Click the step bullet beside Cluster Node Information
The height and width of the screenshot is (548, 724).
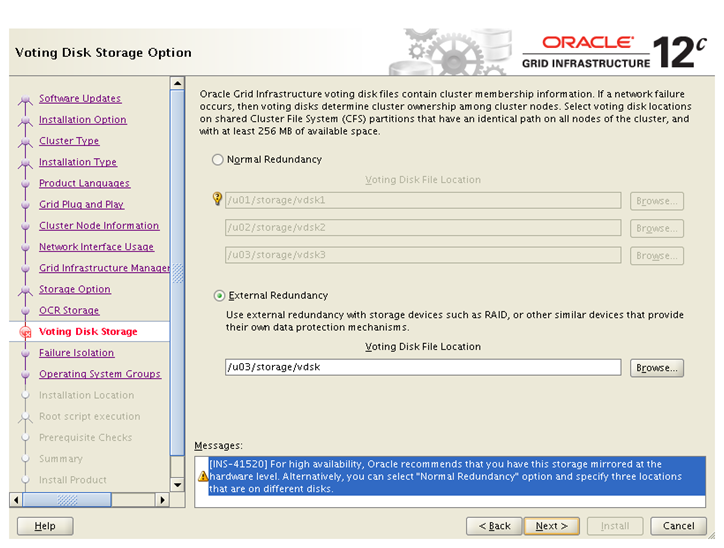(x=25, y=226)
